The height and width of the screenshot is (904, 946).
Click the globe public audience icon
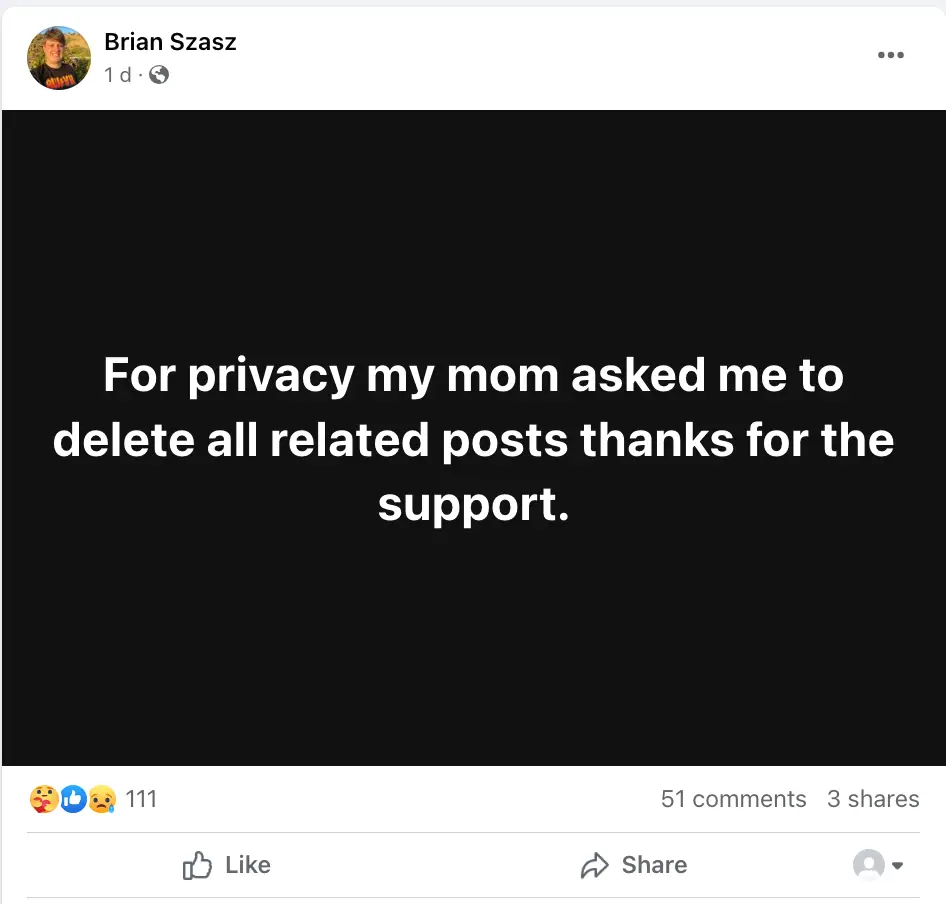(x=159, y=75)
